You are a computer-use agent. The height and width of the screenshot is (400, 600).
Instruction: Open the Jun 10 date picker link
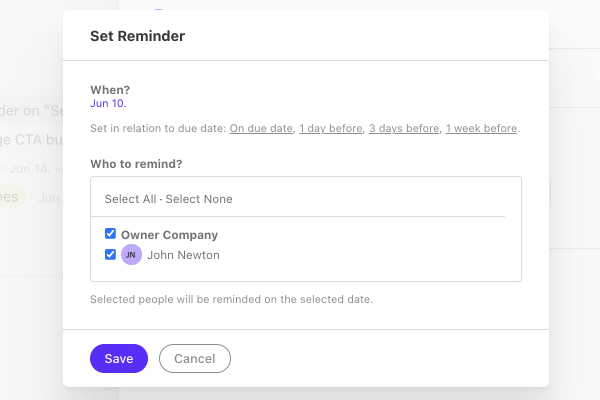pyautogui.click(x=108, y=103)
